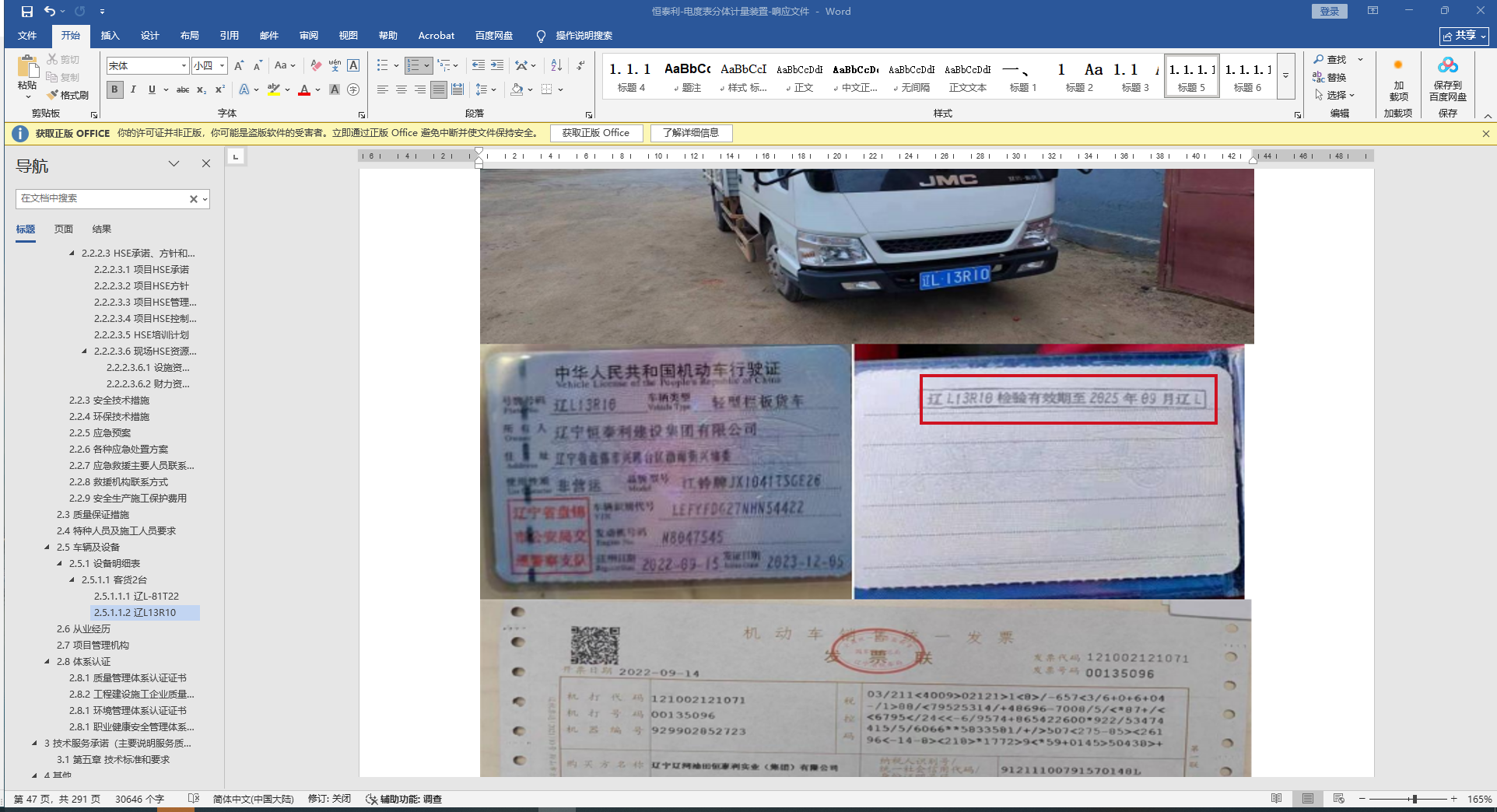Screen dimensions: 1497x812
Task: Open the 插入 ribbon tab
Action: coord(110,36)
